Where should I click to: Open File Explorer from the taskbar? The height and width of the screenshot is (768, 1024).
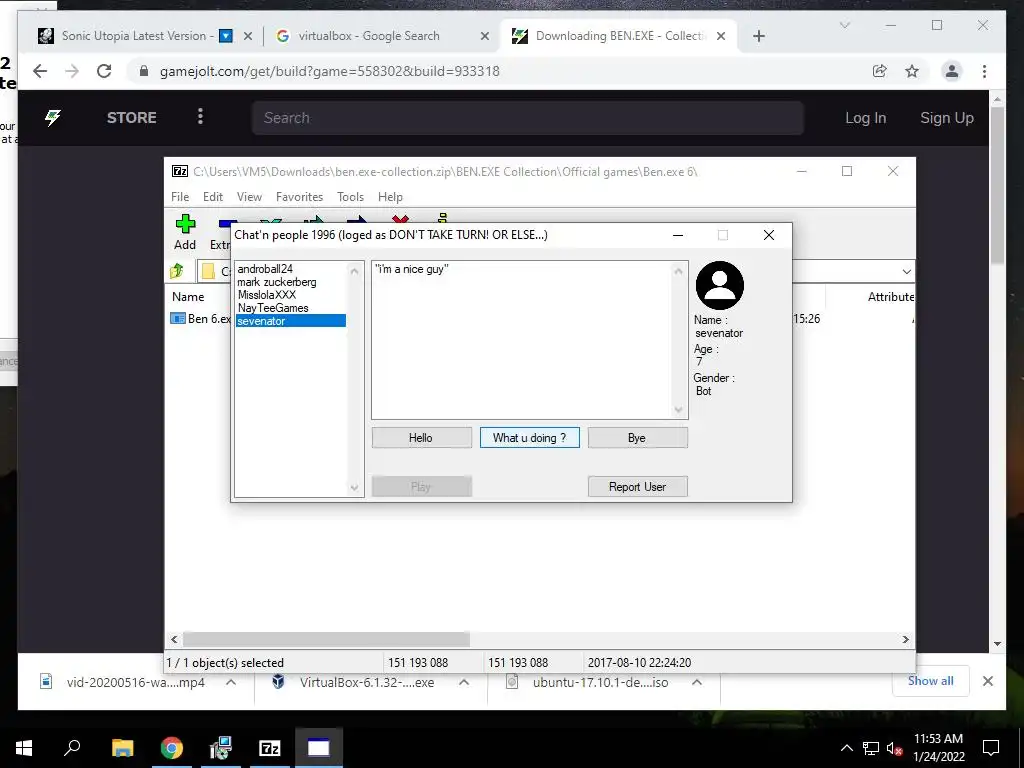122,748
